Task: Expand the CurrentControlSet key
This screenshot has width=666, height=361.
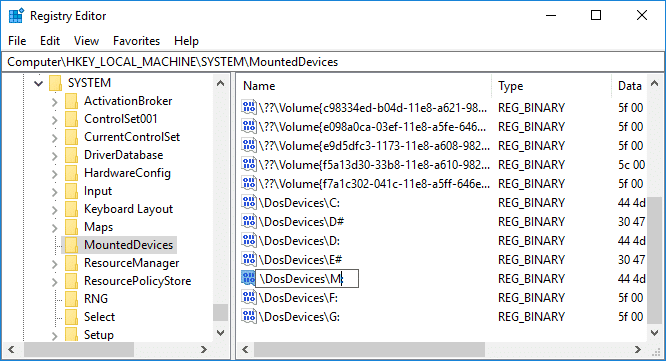Action: pos(54,138)
